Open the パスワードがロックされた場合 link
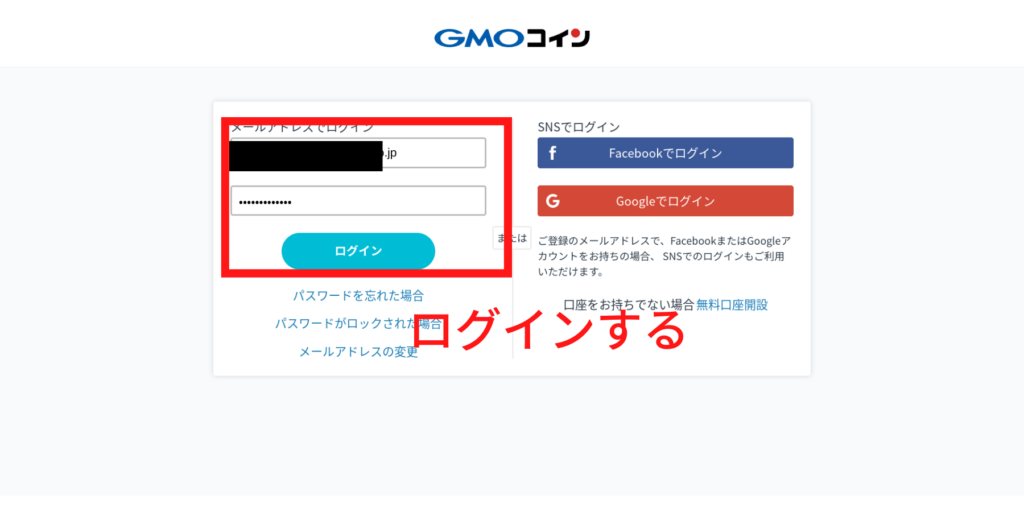The image size is (1024, 512). coord(358,324)
